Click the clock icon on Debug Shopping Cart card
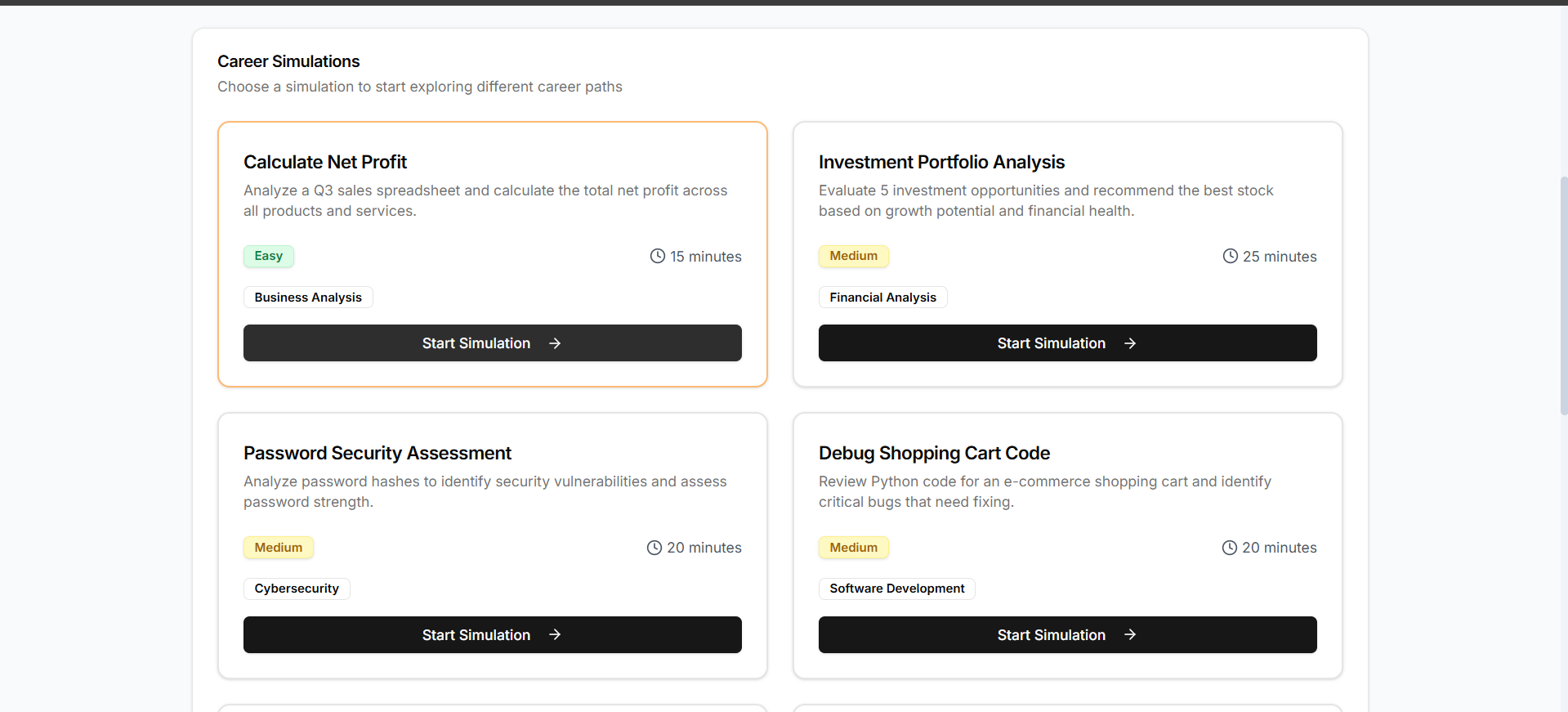This screenshot has height=712, width=1568. 1230,548
